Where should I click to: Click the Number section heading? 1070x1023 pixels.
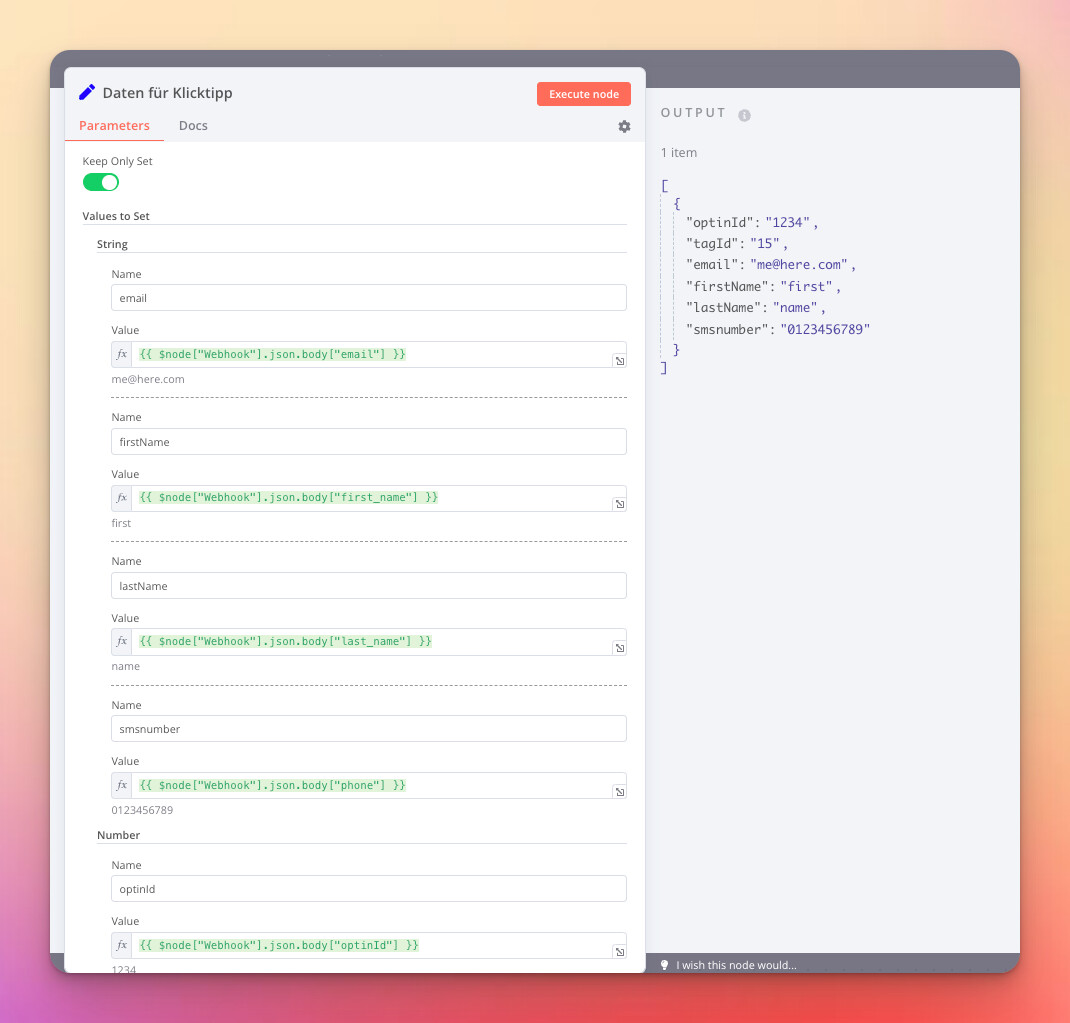(x=118, y=835)
